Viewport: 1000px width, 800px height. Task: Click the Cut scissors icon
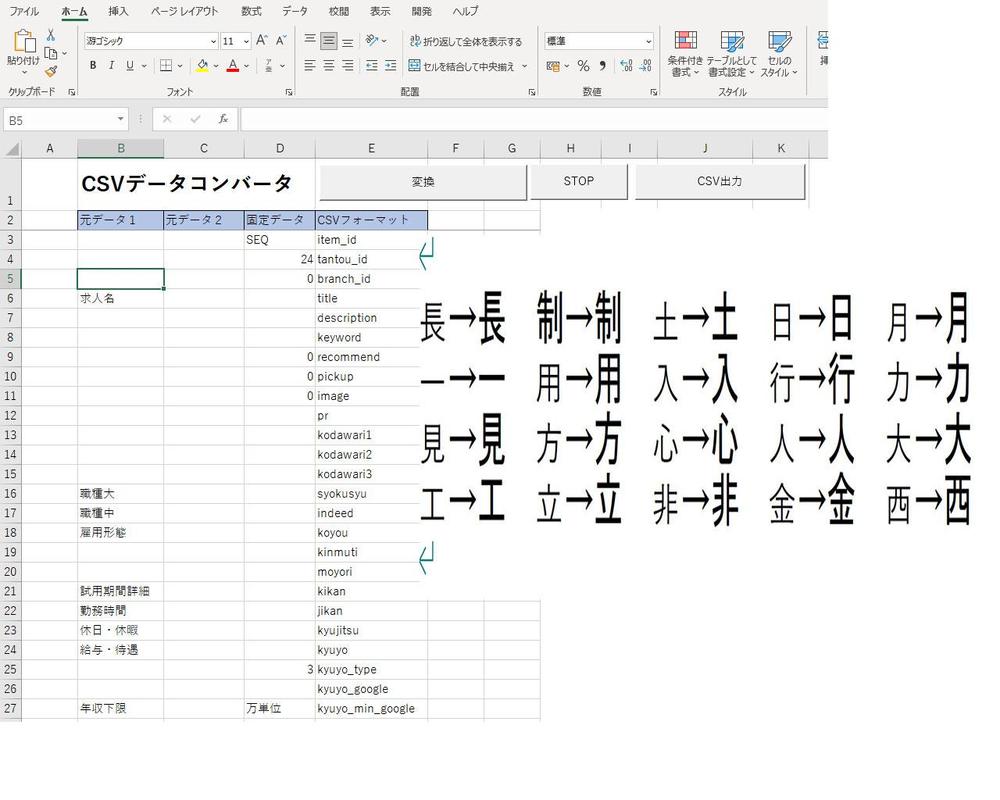pos(51,35)
